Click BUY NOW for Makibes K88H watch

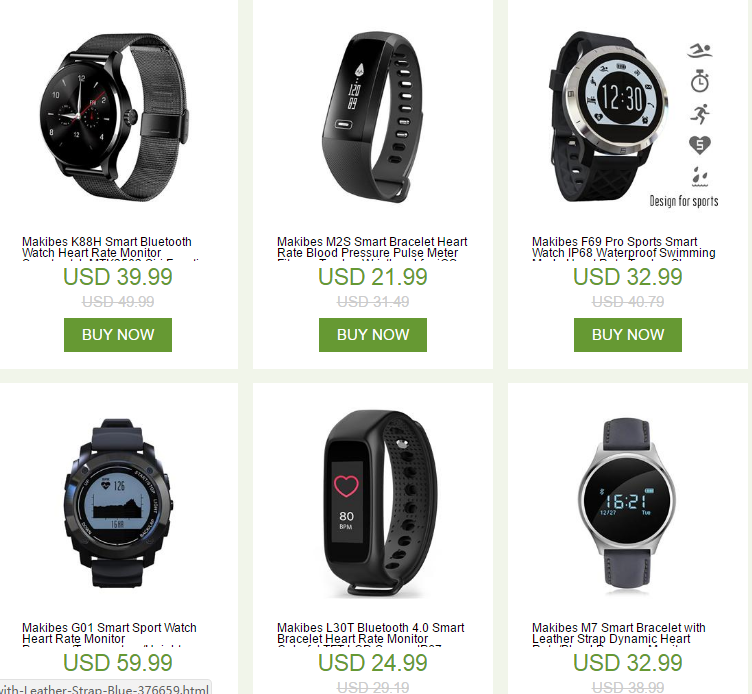pos(118,335)
